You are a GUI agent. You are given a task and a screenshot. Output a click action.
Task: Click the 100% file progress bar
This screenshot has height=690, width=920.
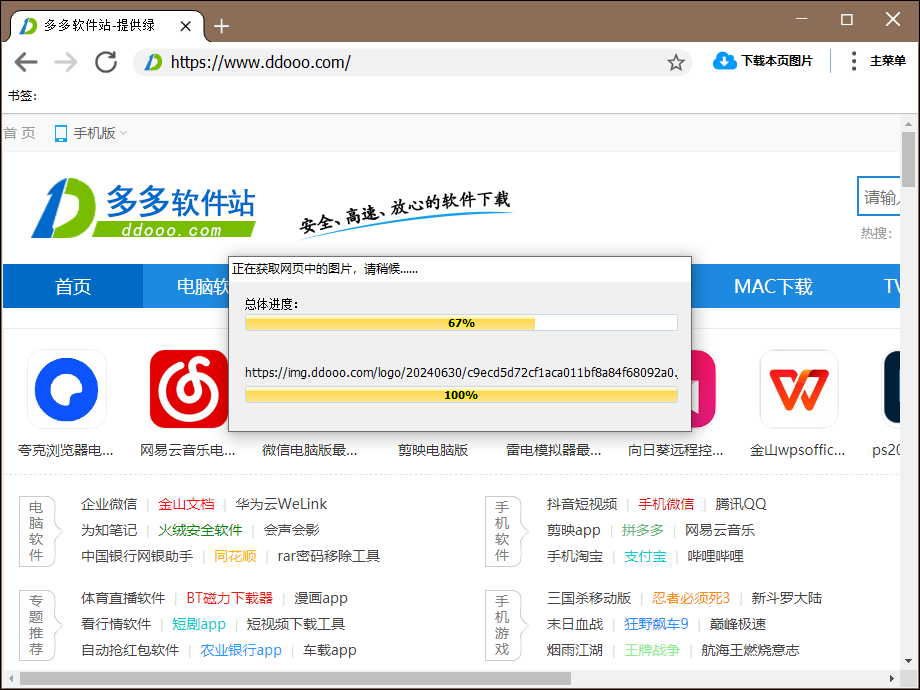point(461,395)
